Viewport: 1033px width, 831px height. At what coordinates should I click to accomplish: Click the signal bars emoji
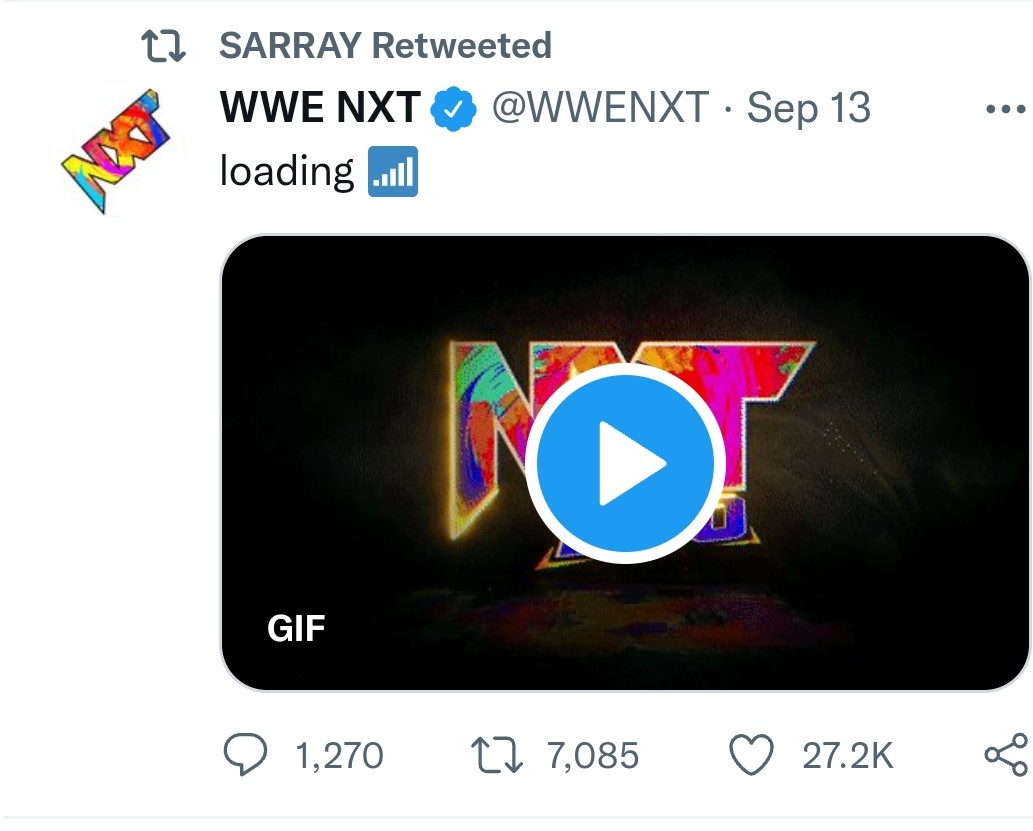pyautogui.click(x=393, y=172)
